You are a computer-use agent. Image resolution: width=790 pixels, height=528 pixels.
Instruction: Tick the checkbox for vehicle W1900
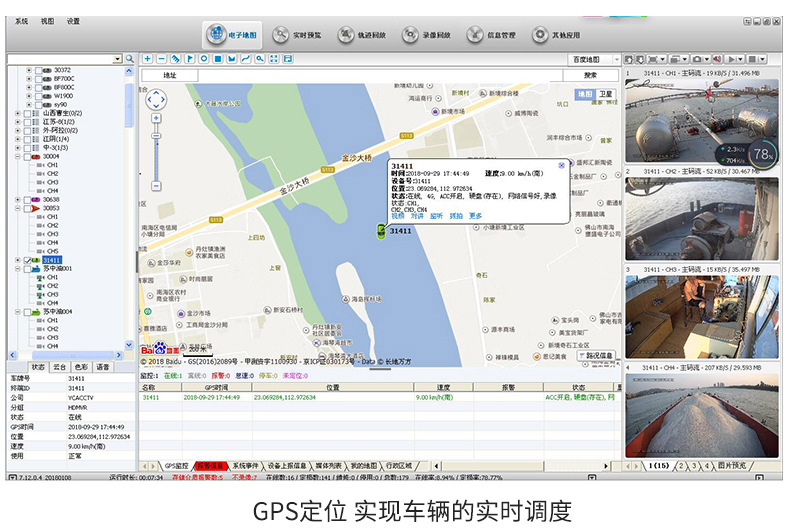coord(39,96)
